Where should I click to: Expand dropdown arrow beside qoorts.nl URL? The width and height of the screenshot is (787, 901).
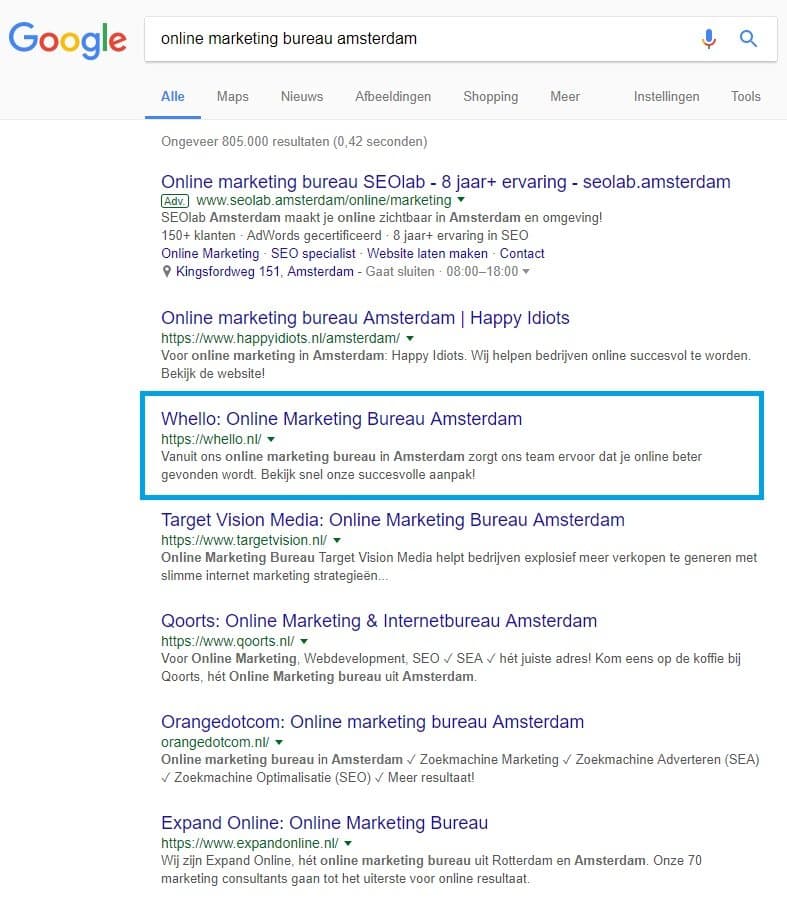(304, 641)
